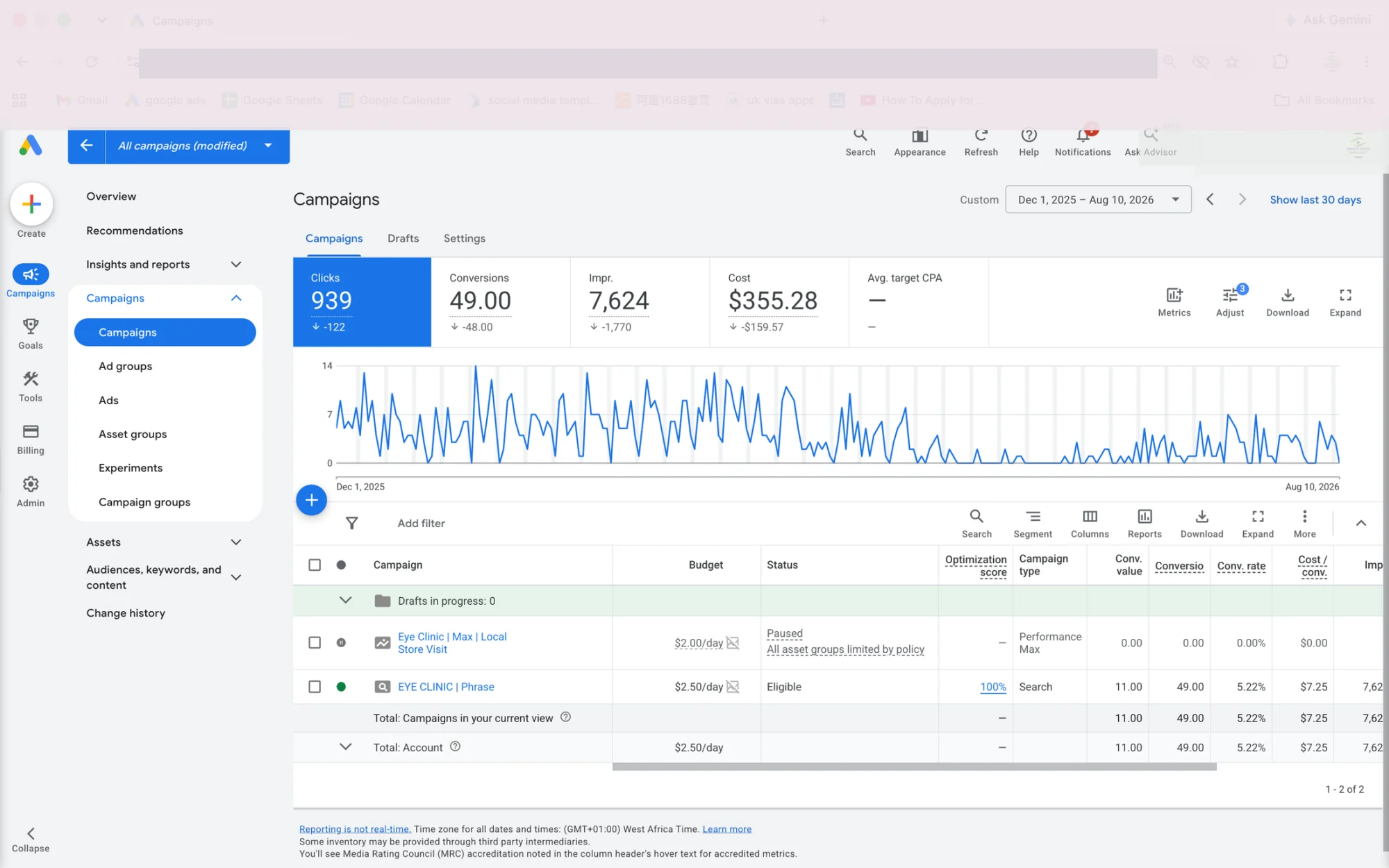Click the Google Ads logo
The image size is (1389, 868).
pyautogui.click(x=31, y=146)
